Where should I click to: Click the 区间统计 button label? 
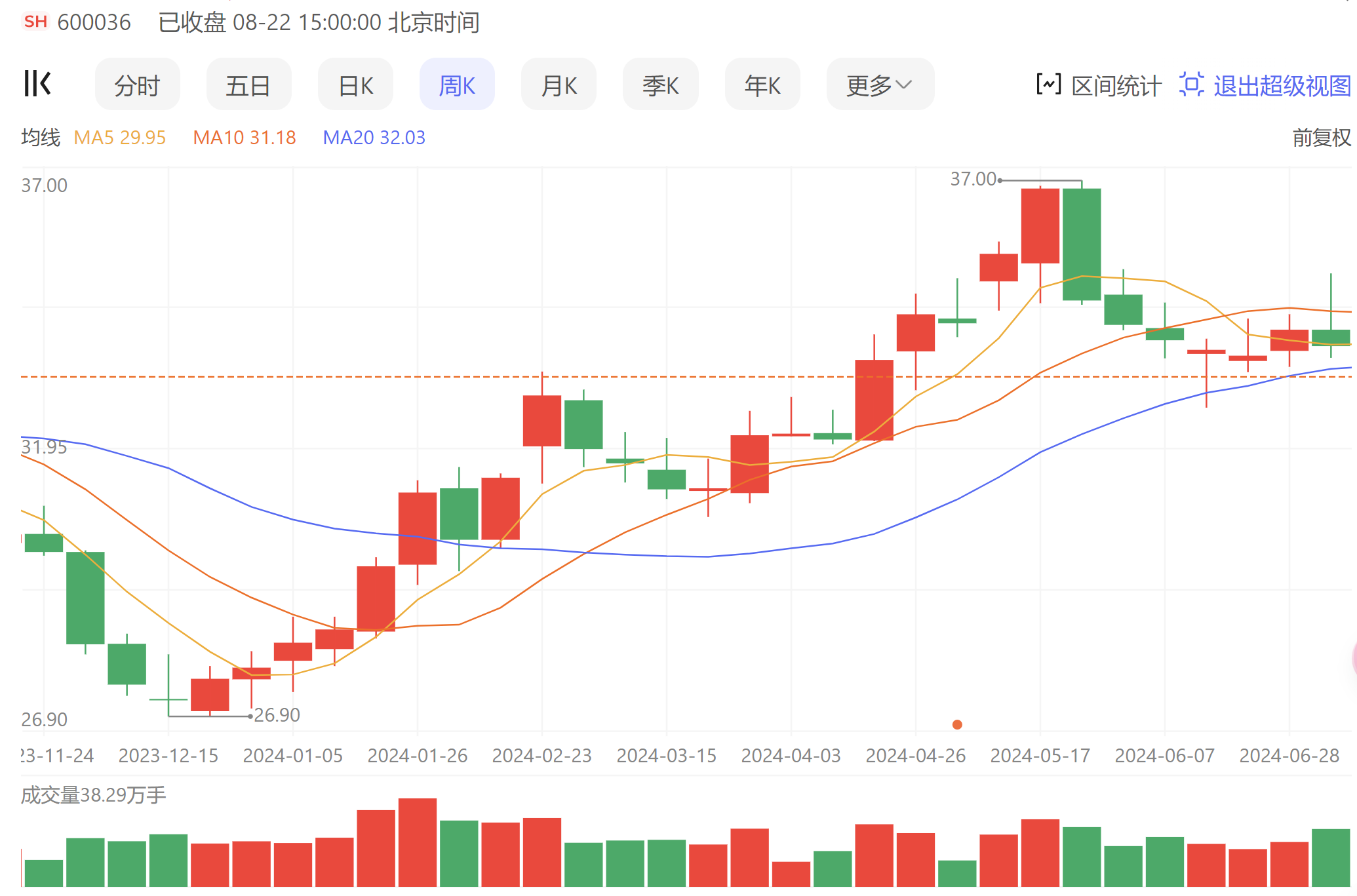tap(1116, 85)
